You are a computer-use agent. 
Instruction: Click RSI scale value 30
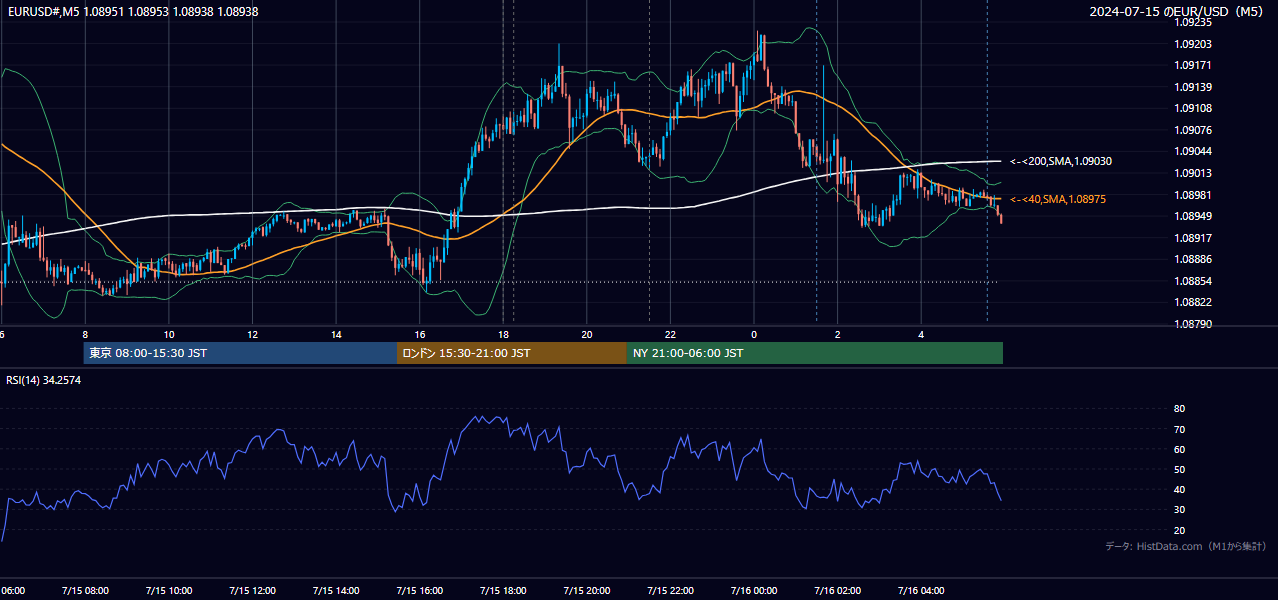[x=1179, y=510]
